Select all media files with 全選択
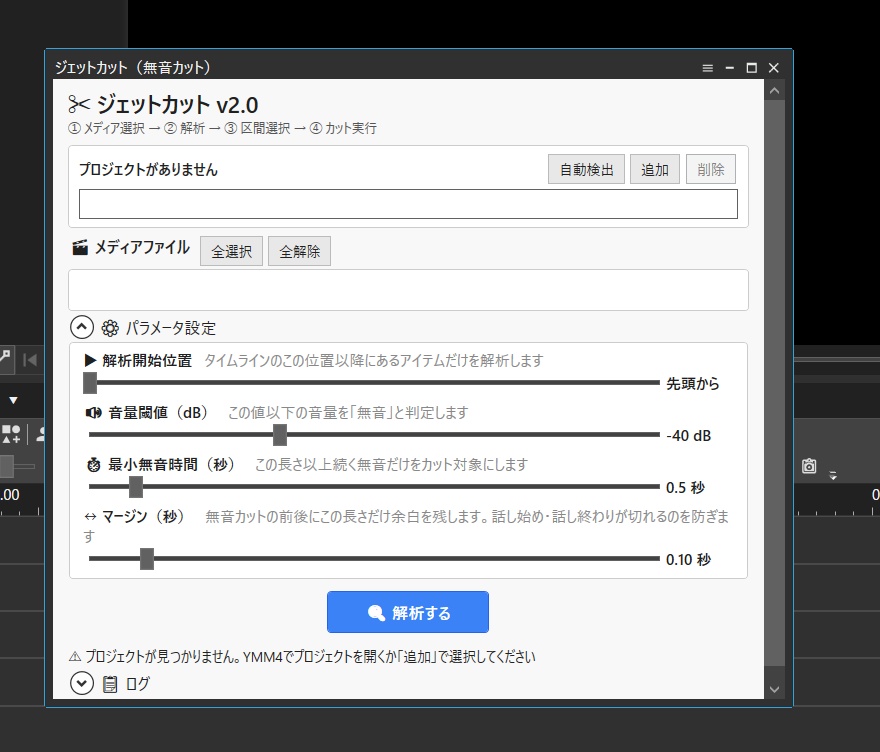This screenshot has width=880, height=752. [231, 251]
